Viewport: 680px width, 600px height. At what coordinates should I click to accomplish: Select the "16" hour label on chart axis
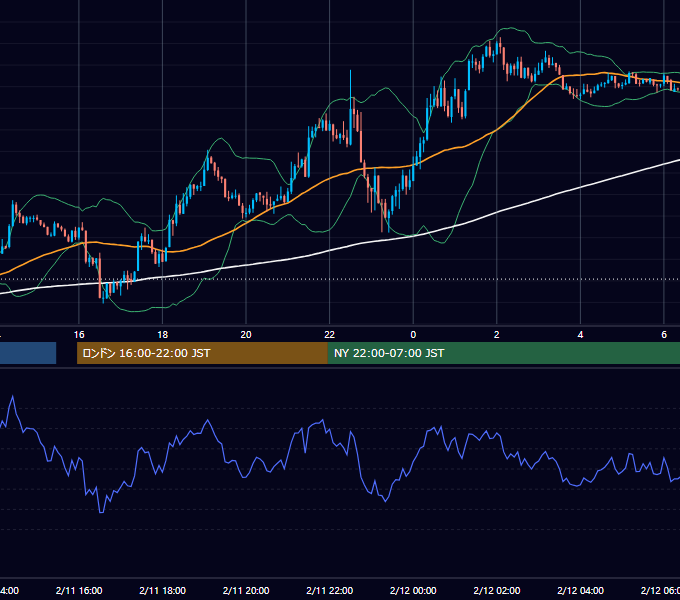(79, 335)
